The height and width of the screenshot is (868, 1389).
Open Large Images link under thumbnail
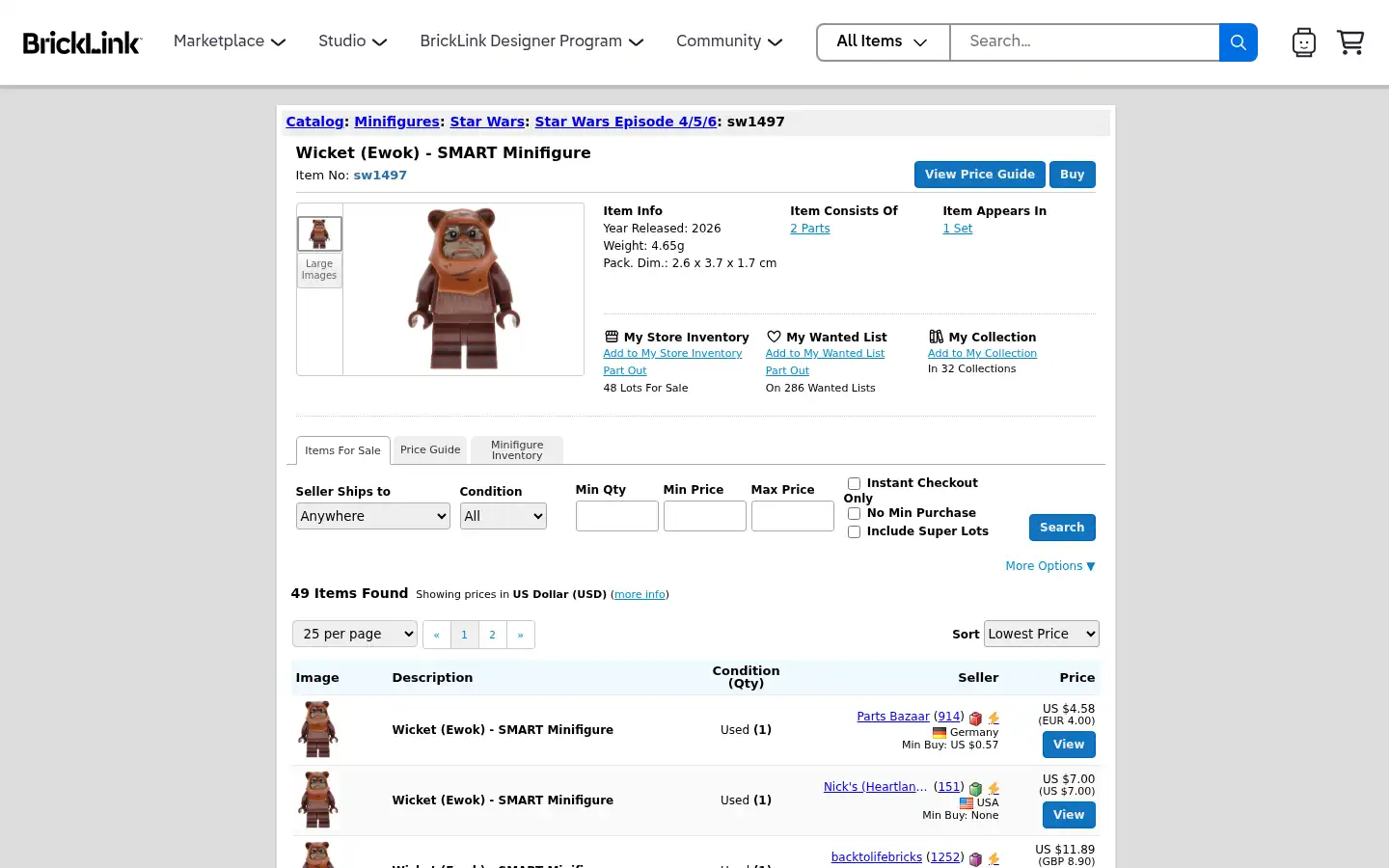click(x=319, y=269)
